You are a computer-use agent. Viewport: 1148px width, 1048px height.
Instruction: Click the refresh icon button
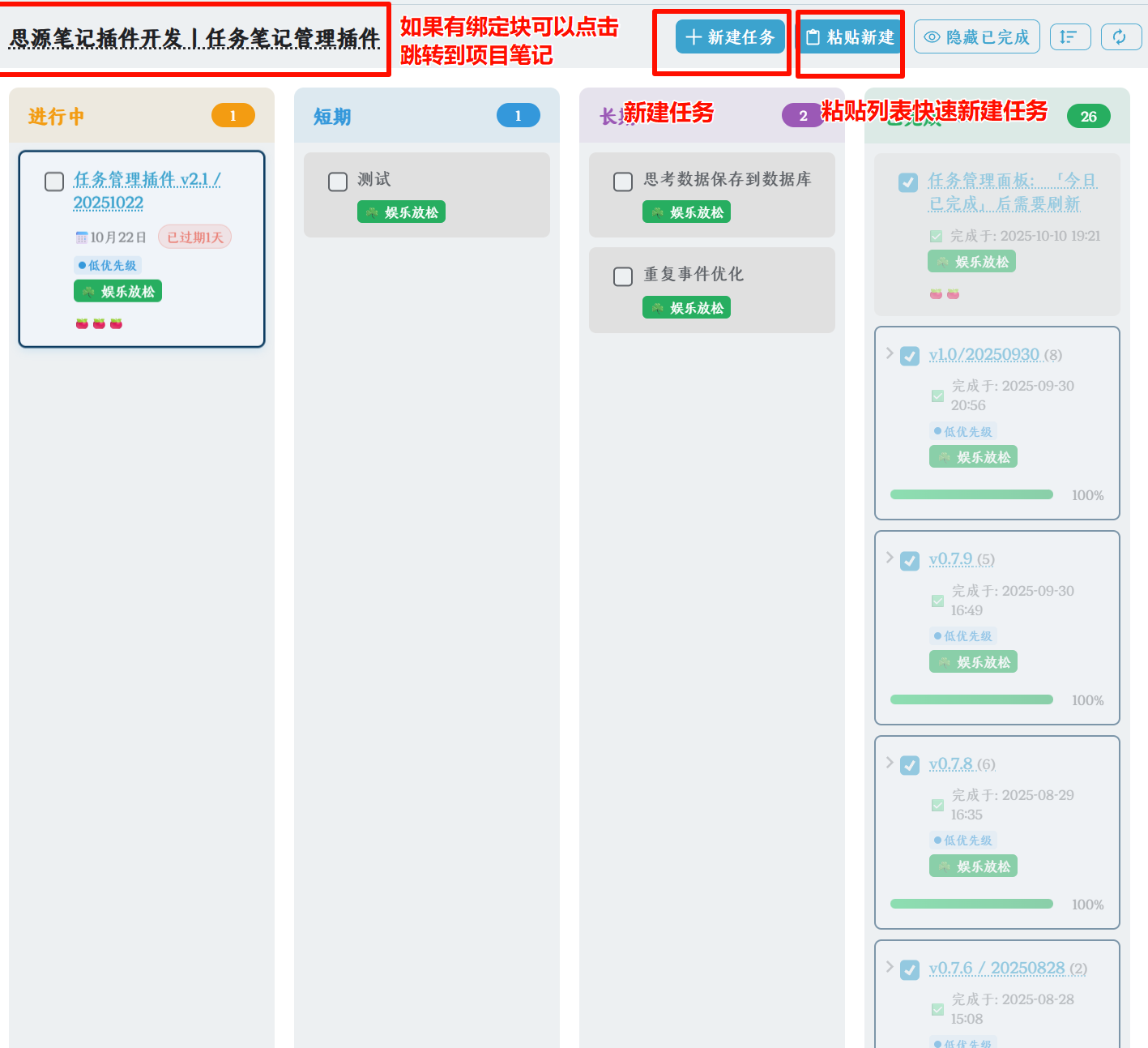(1120, 37)
